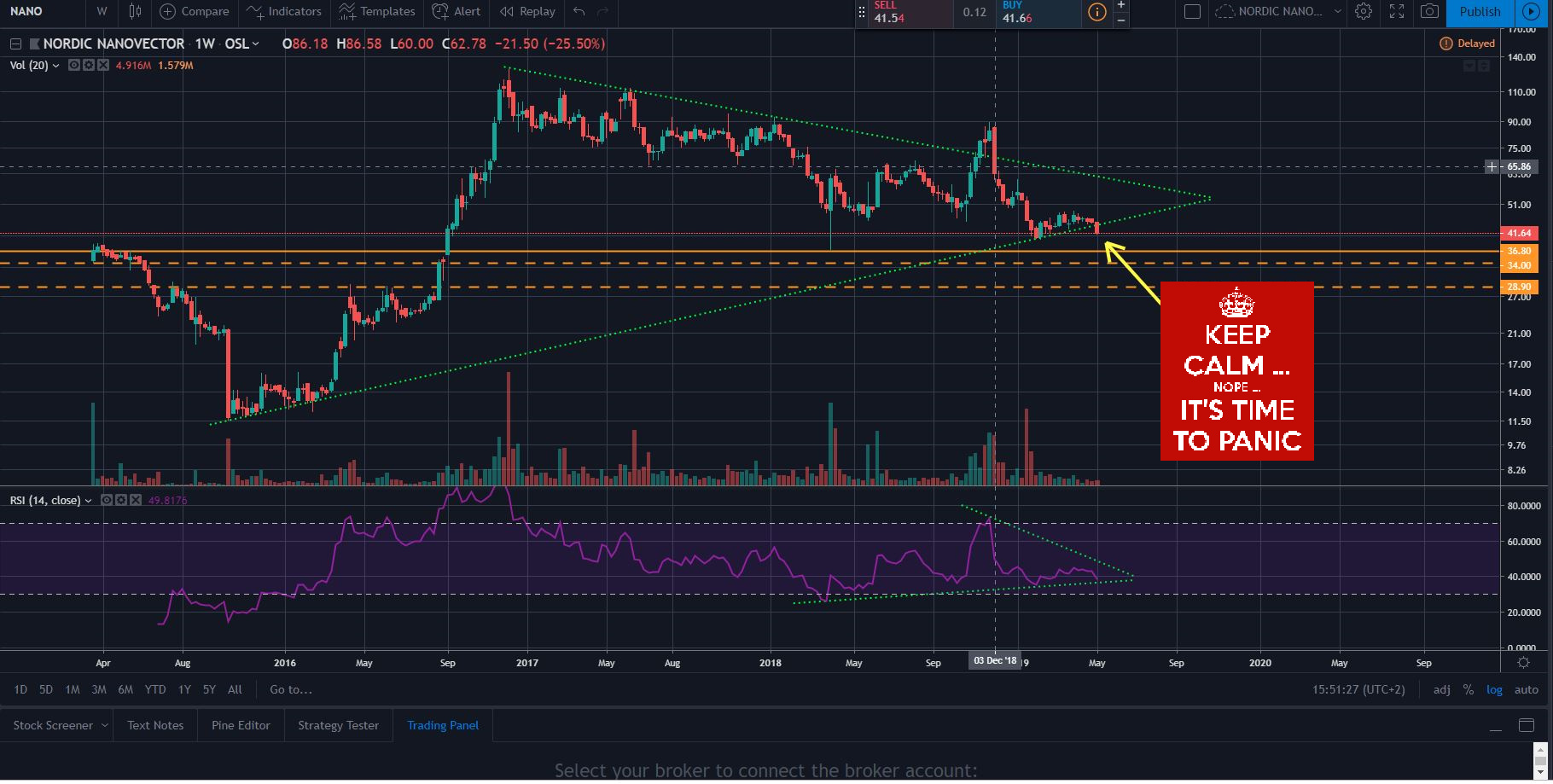
Task: Select the 5D time range
Action: tap(46, 689)
